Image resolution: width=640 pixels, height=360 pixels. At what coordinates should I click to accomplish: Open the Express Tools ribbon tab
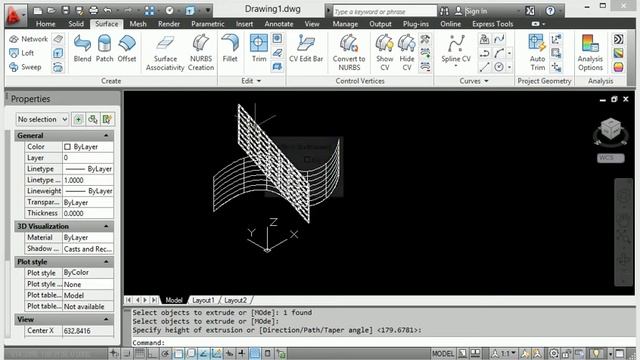[493, 24]
